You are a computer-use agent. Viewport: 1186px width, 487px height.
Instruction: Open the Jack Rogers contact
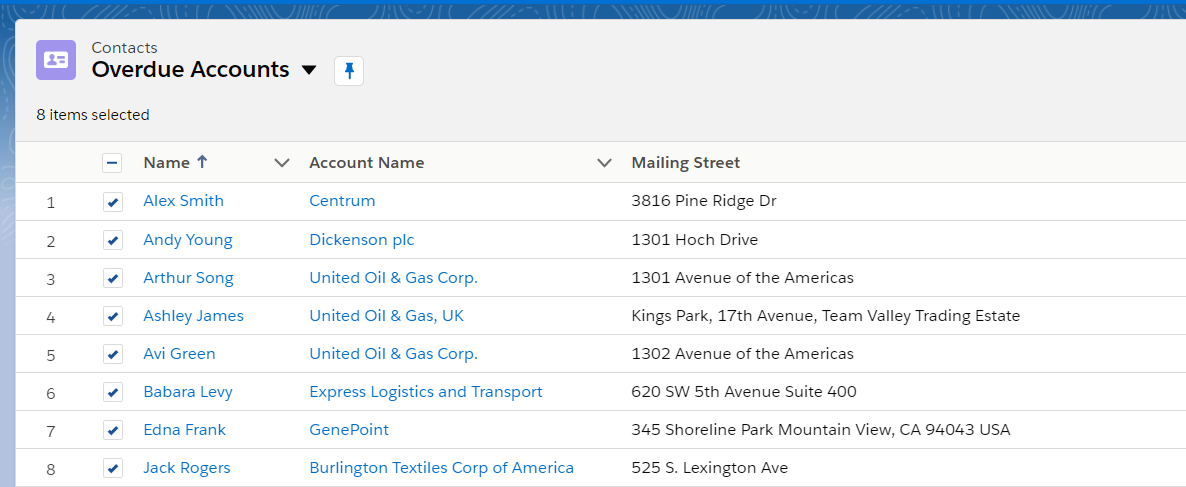pyautogui.click(x=187, y=468)
